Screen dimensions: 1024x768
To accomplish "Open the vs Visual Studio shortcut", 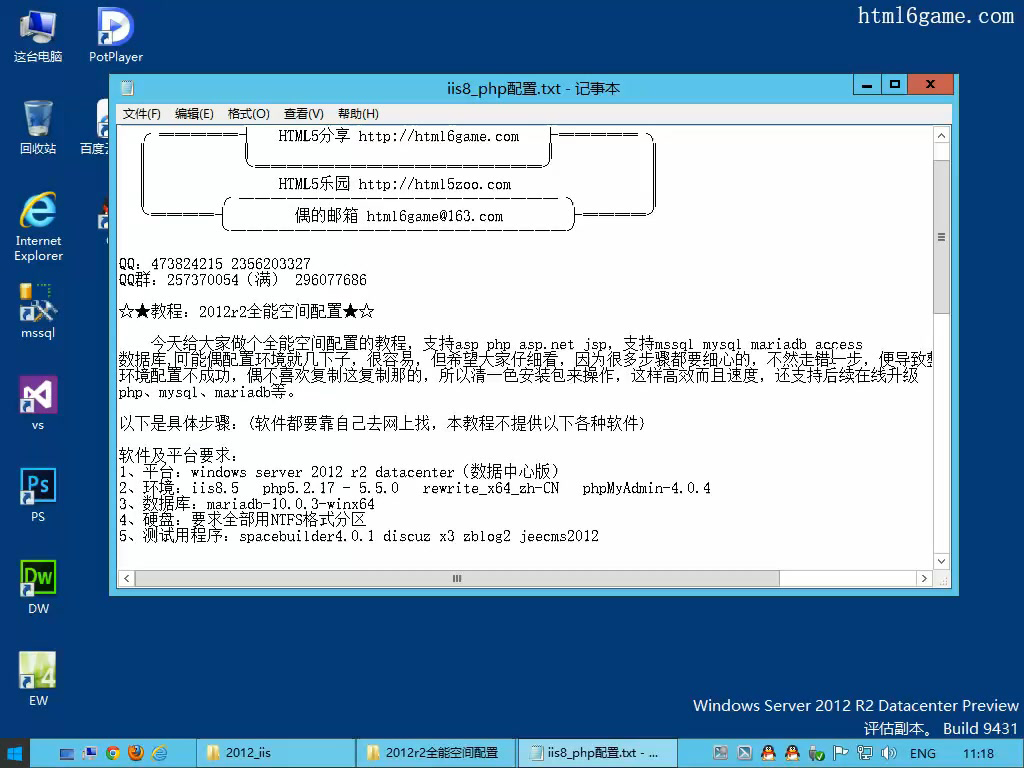I will (38, 403).
